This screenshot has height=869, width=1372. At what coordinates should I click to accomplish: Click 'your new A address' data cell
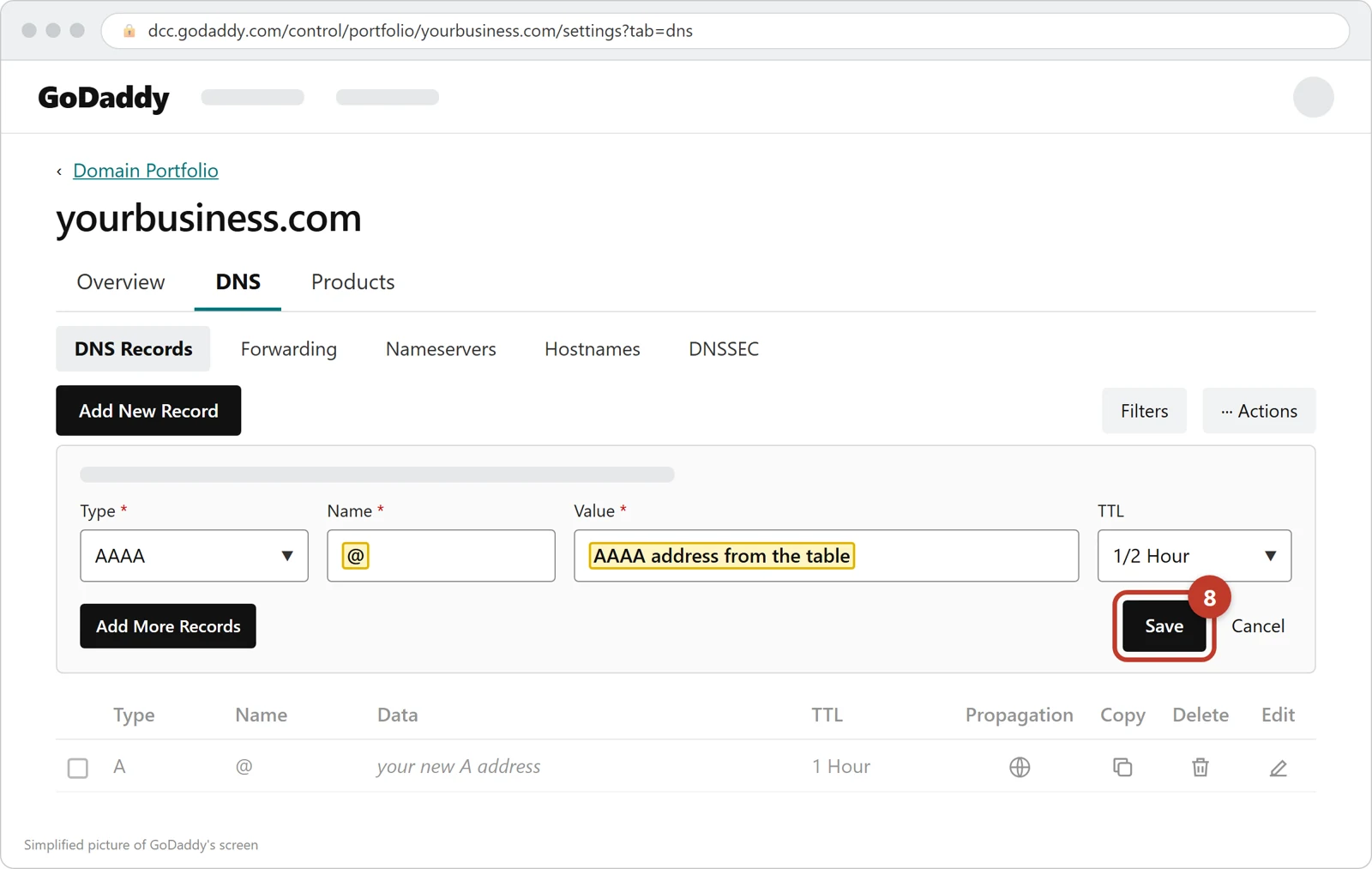click(459, 767)
